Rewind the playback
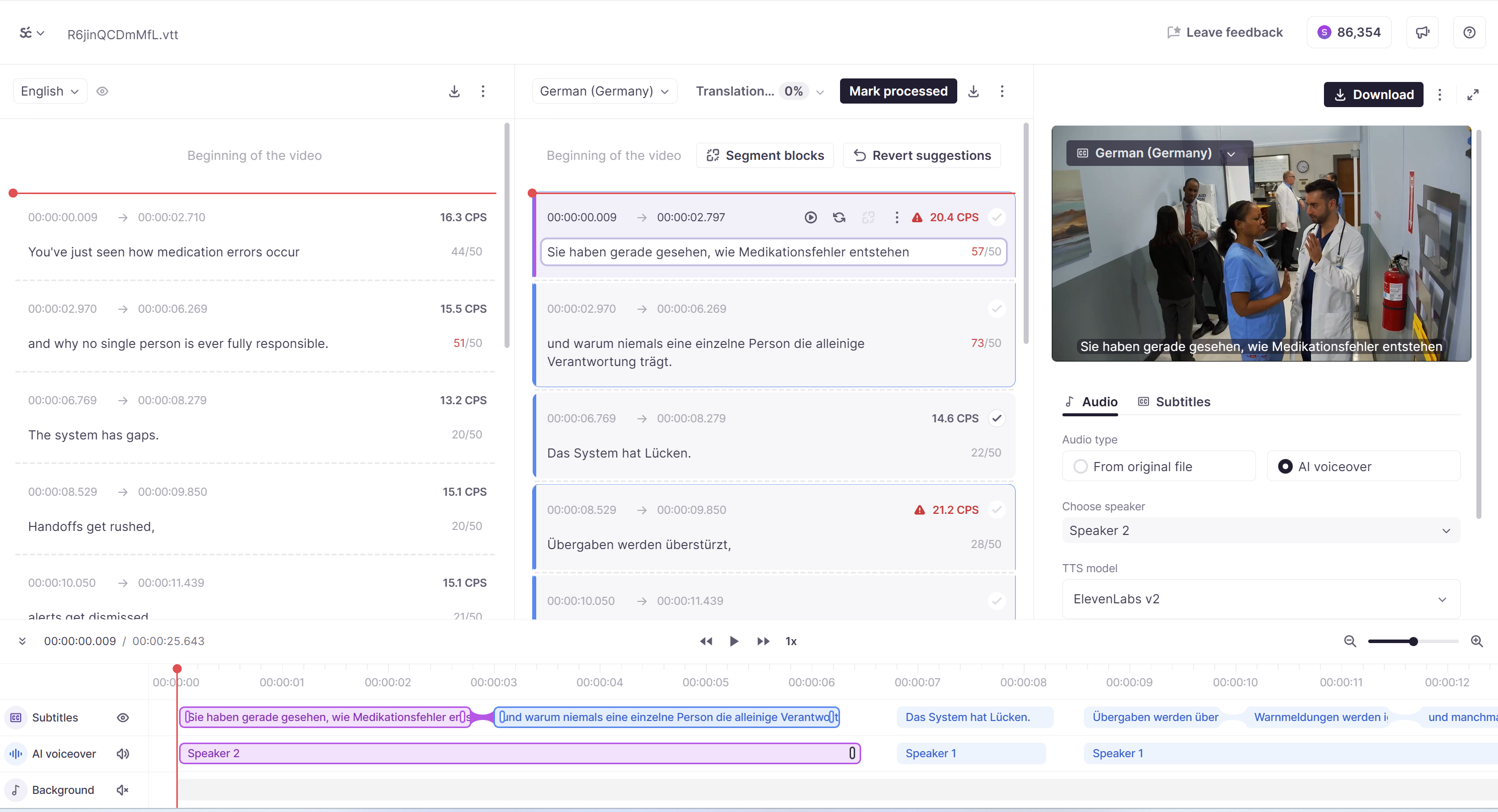Screen dimensions: 1498x812 706,641
